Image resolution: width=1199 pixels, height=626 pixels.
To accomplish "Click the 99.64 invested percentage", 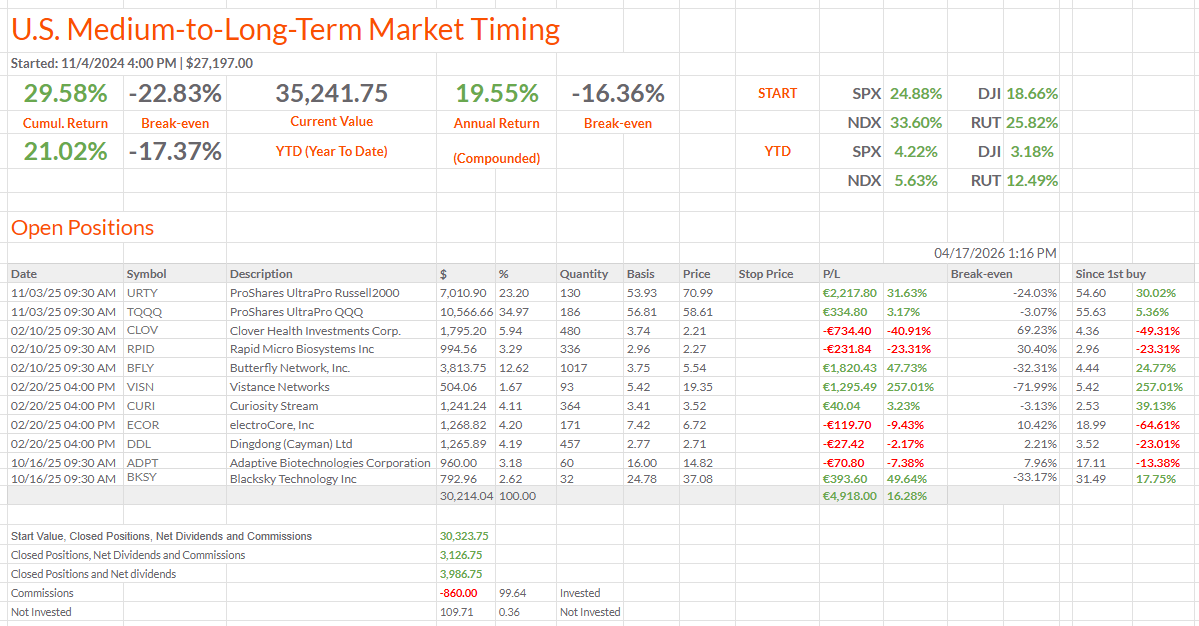I will (x=512, y=593).
